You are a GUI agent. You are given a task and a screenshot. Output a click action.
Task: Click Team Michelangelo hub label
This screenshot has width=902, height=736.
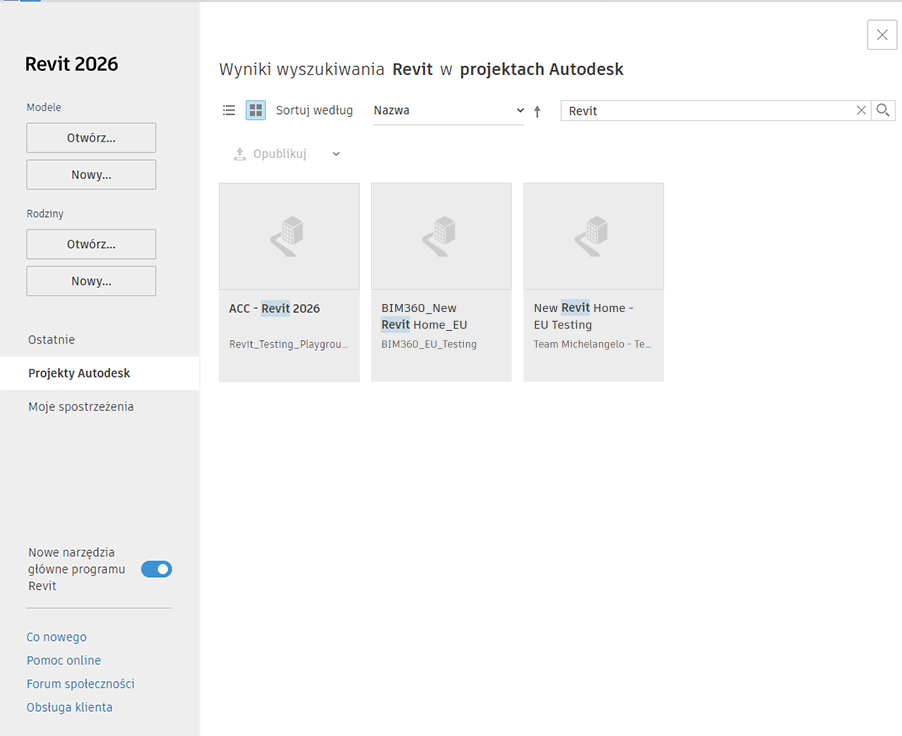(593, 344)
